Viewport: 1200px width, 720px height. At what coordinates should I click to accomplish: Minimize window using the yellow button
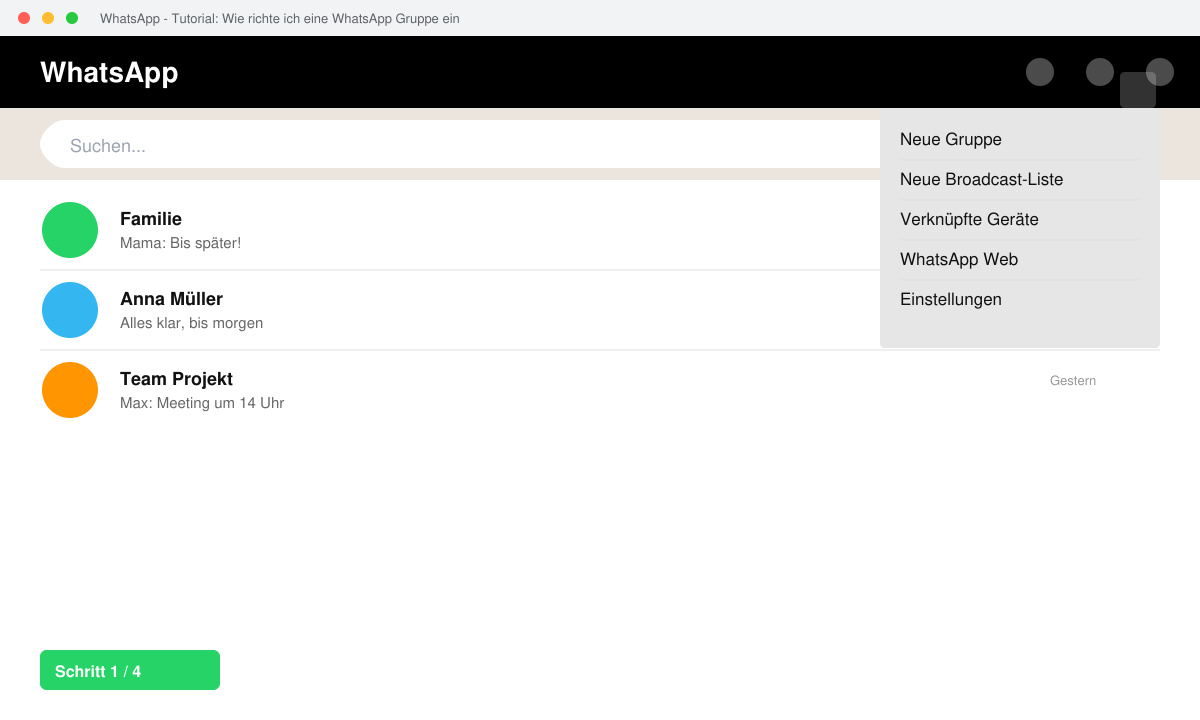[x=48, y=18]
